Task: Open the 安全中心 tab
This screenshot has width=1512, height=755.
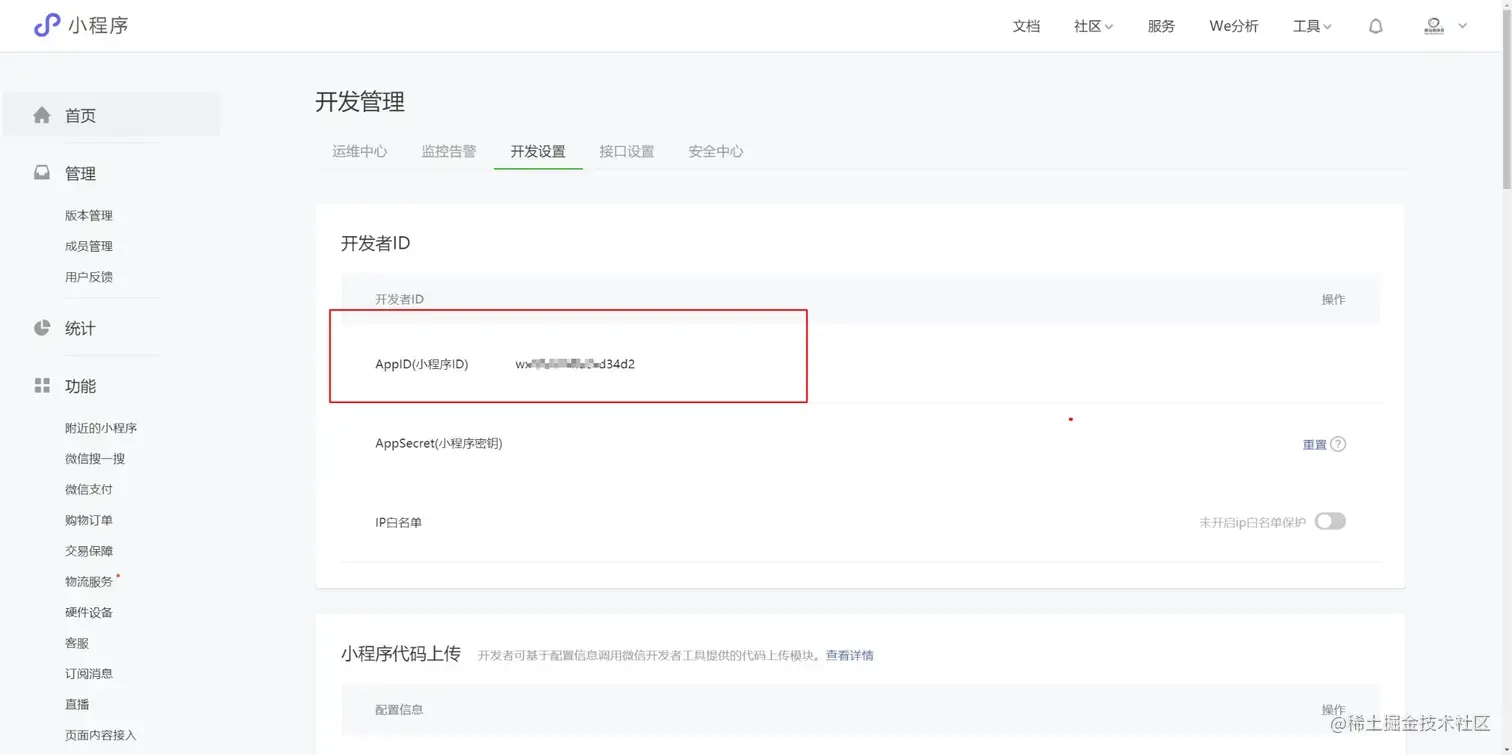Action: pos(715,151)
